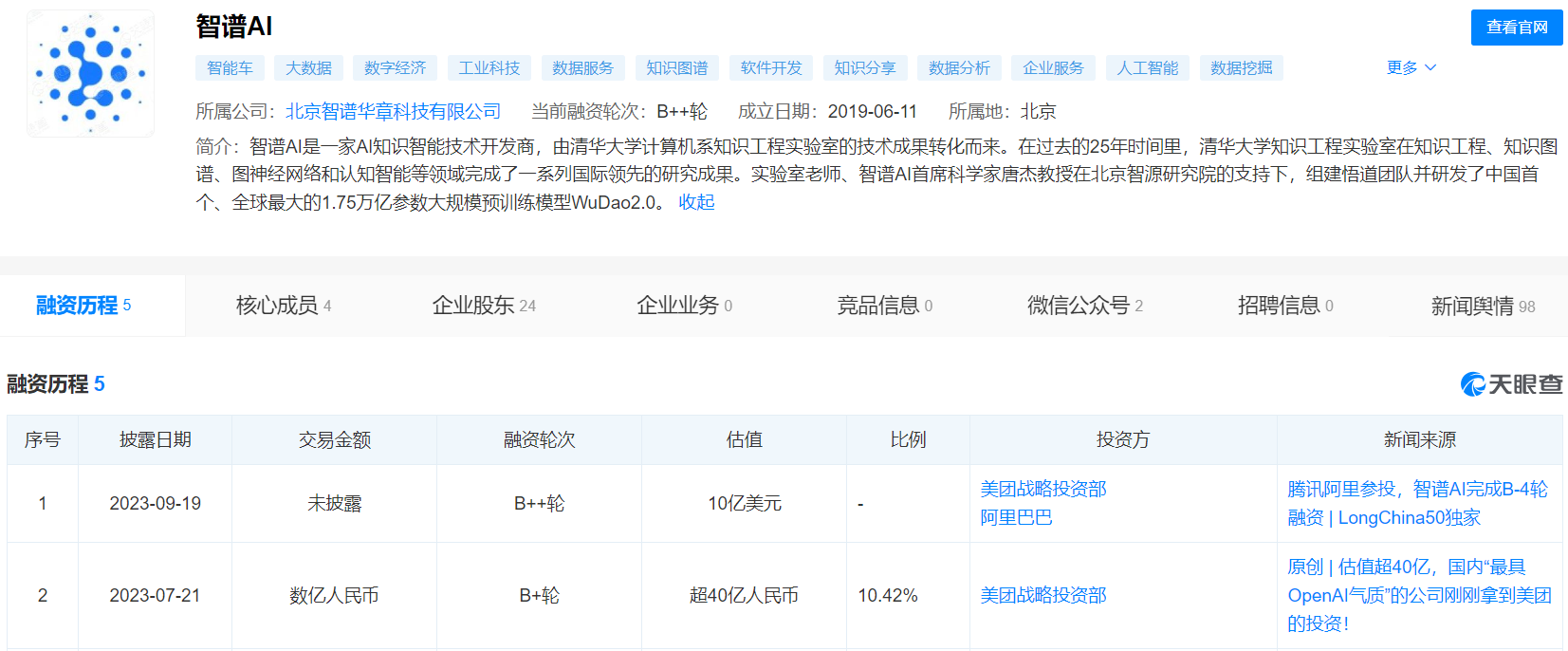Click the 投资方 column header

[x=1123, y=440]
